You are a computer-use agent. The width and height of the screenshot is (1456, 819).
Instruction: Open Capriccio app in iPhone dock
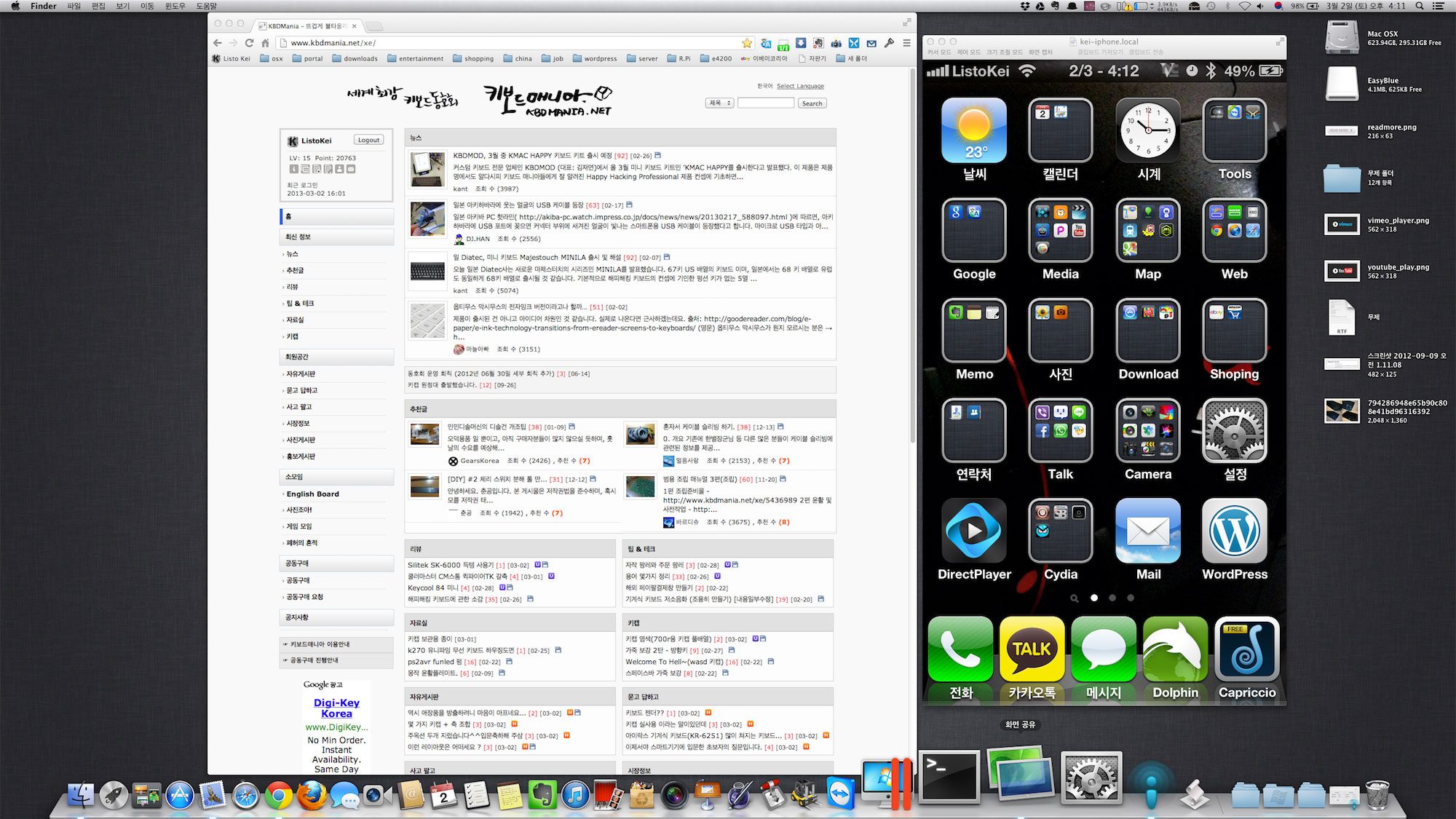tap(1246, 649)
